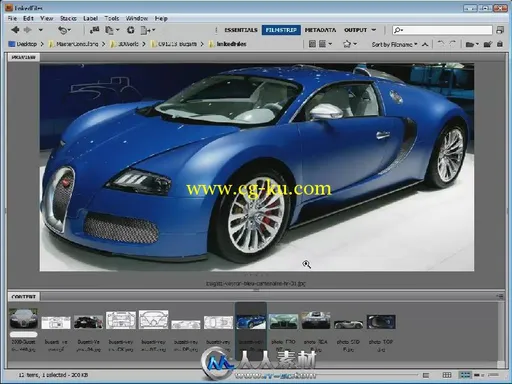Open the Stacks menu
512x384 pixels.
point(68,18)
